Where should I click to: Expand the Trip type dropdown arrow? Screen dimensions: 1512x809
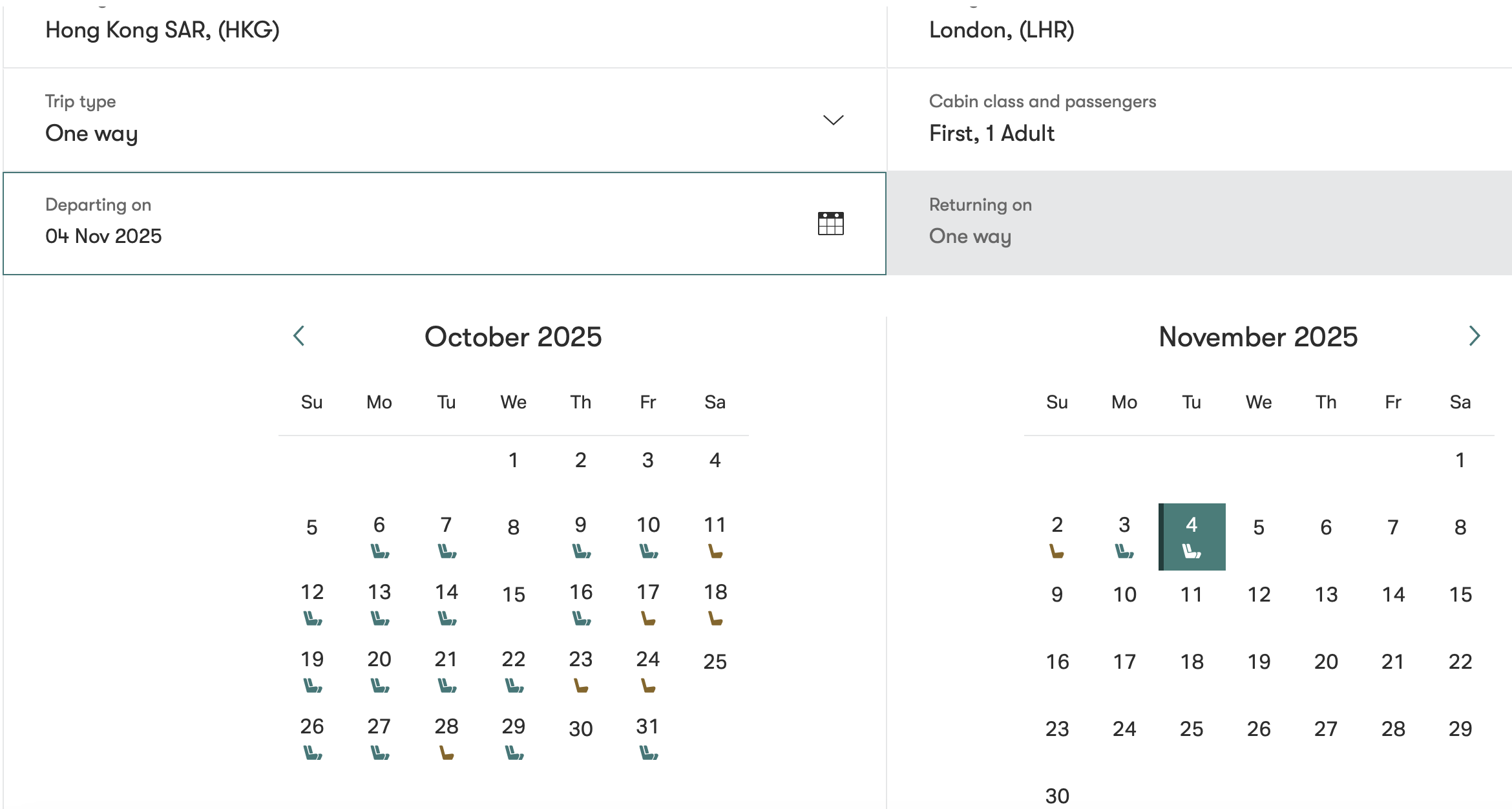(x=833, y=120)
